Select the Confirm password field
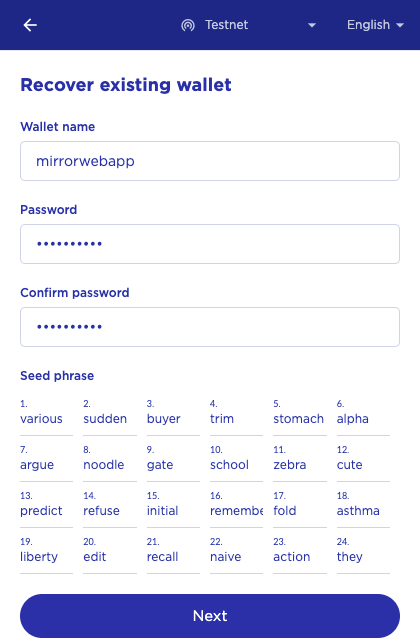This screenshot has width=420, height=641. (210, 327)
